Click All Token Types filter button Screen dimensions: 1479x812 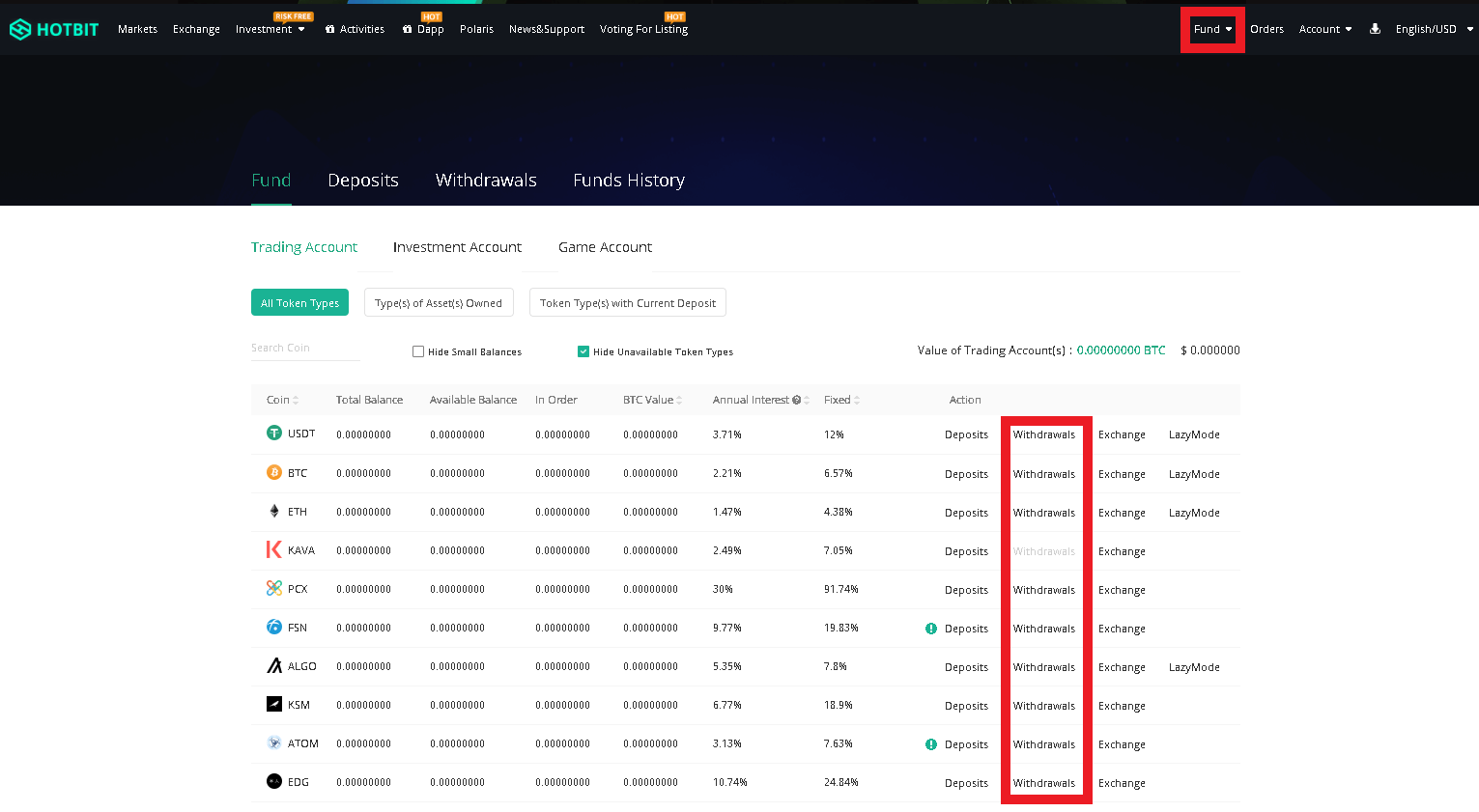tap(299, 302)
